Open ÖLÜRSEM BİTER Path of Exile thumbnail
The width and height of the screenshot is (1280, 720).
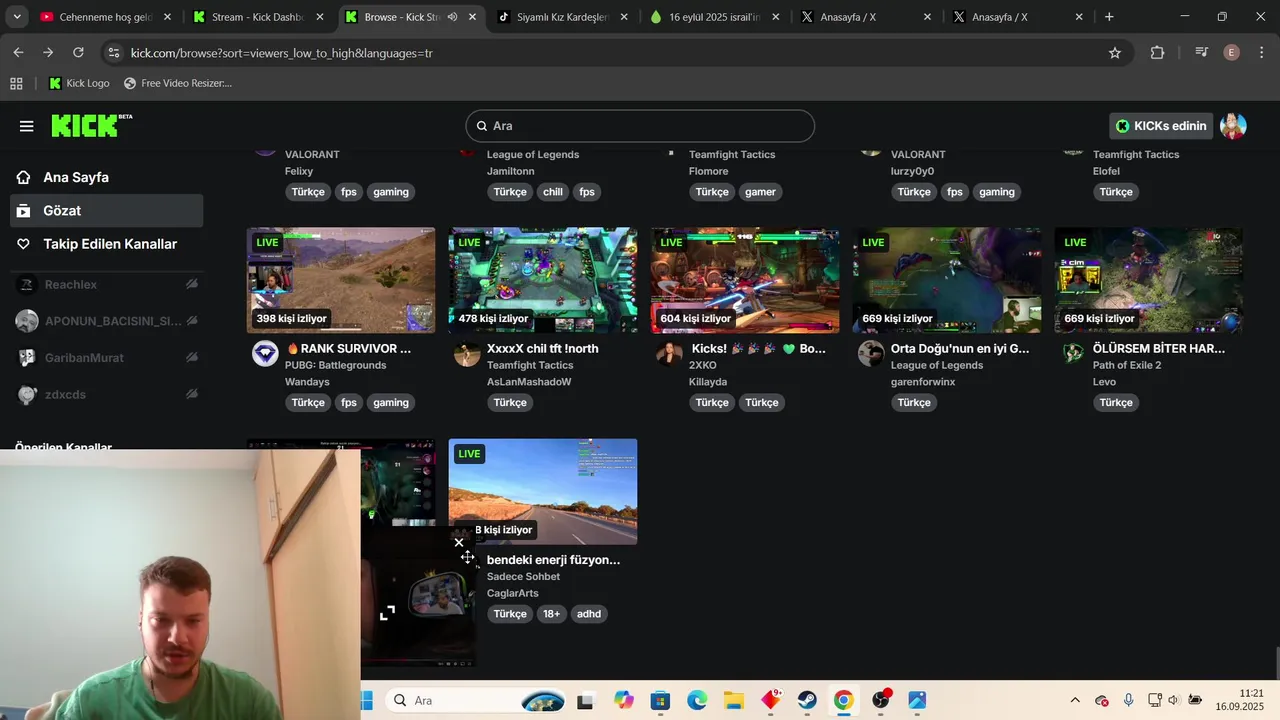pos(1149,280)
